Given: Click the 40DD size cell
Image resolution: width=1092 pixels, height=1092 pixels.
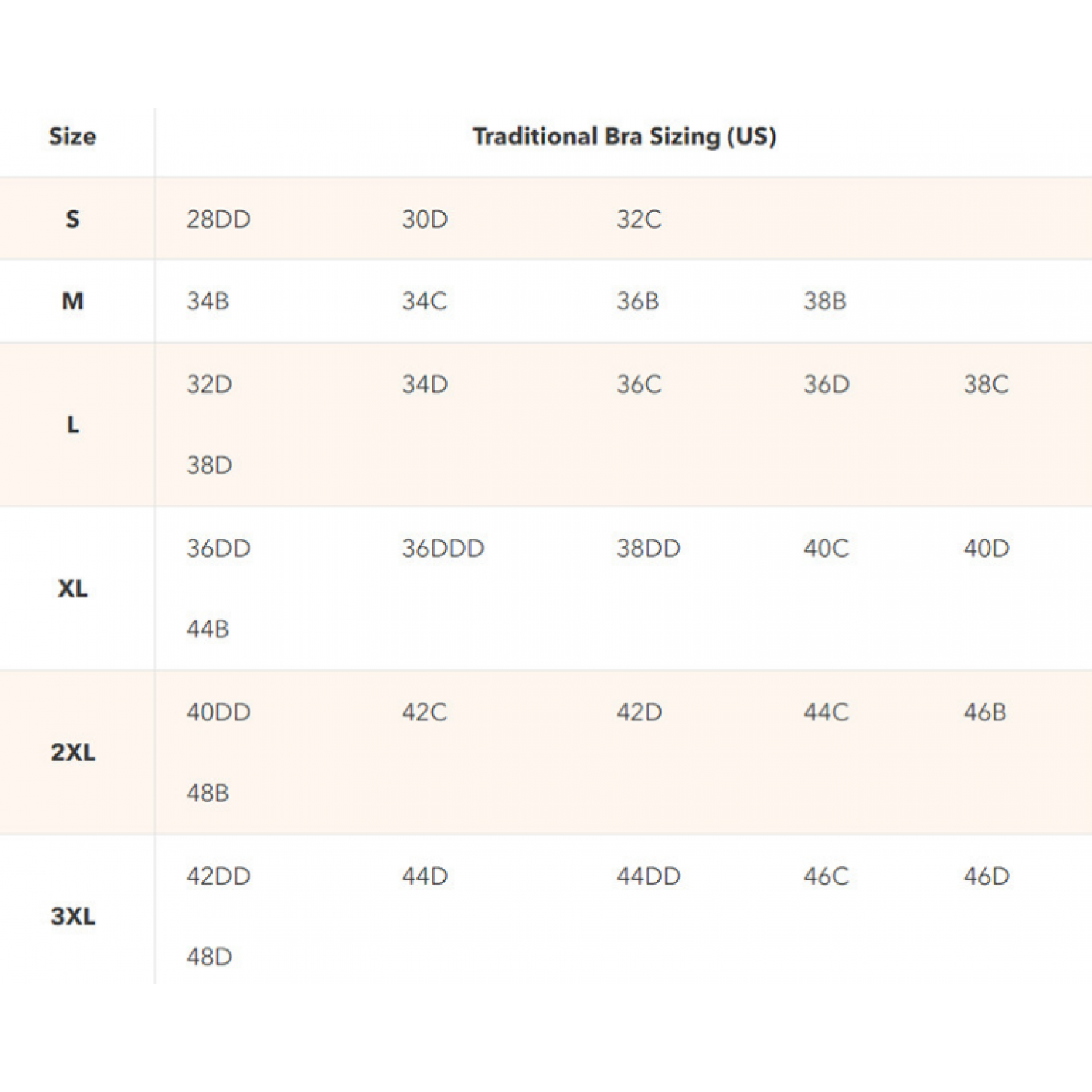Looking at the screenshot, I should (218, 712).
